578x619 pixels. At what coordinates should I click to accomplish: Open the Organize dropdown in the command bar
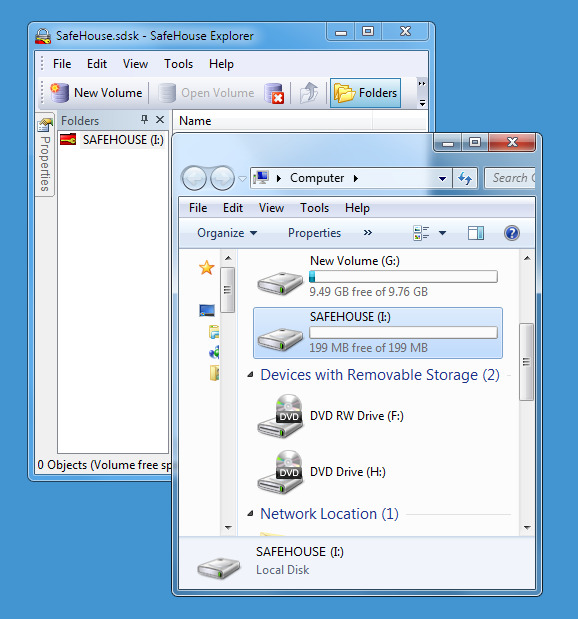click(227, 233)
